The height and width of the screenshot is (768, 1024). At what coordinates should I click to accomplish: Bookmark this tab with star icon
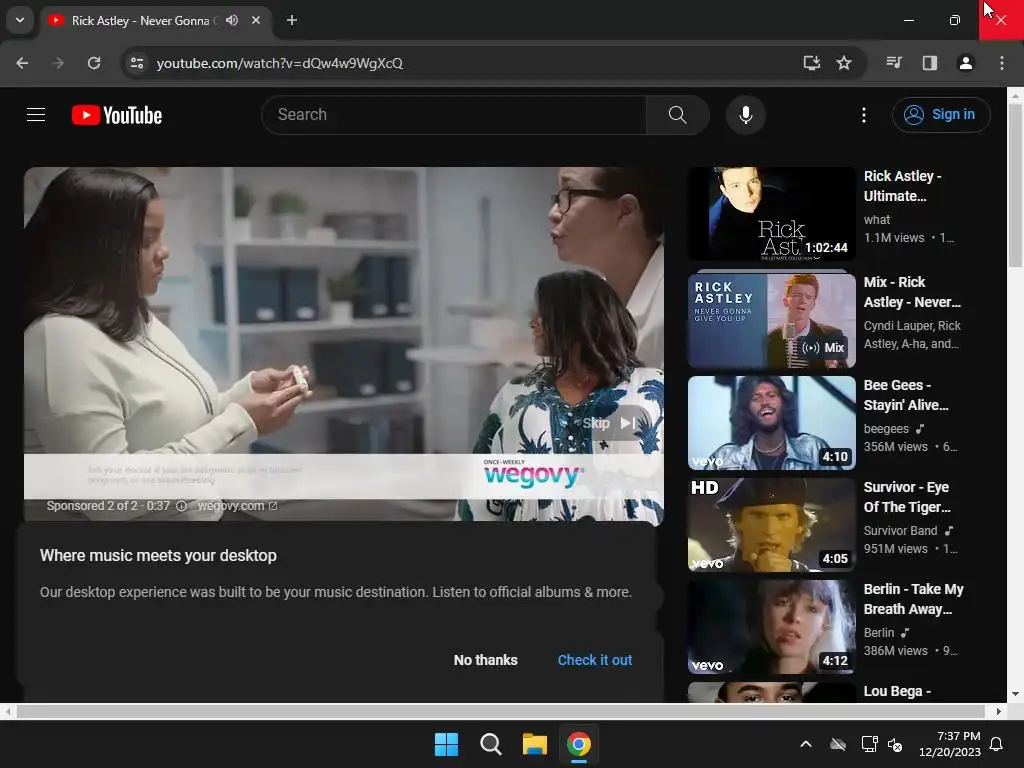[x=844, y=63]
